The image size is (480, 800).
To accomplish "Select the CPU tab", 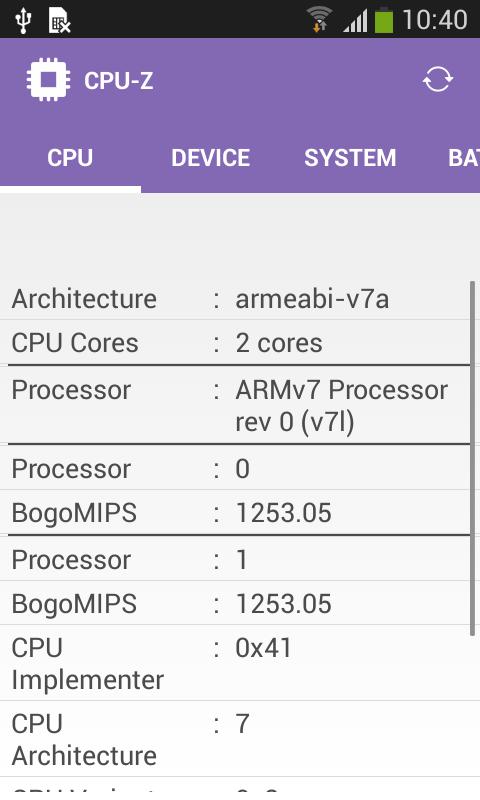I will [70, 158].
